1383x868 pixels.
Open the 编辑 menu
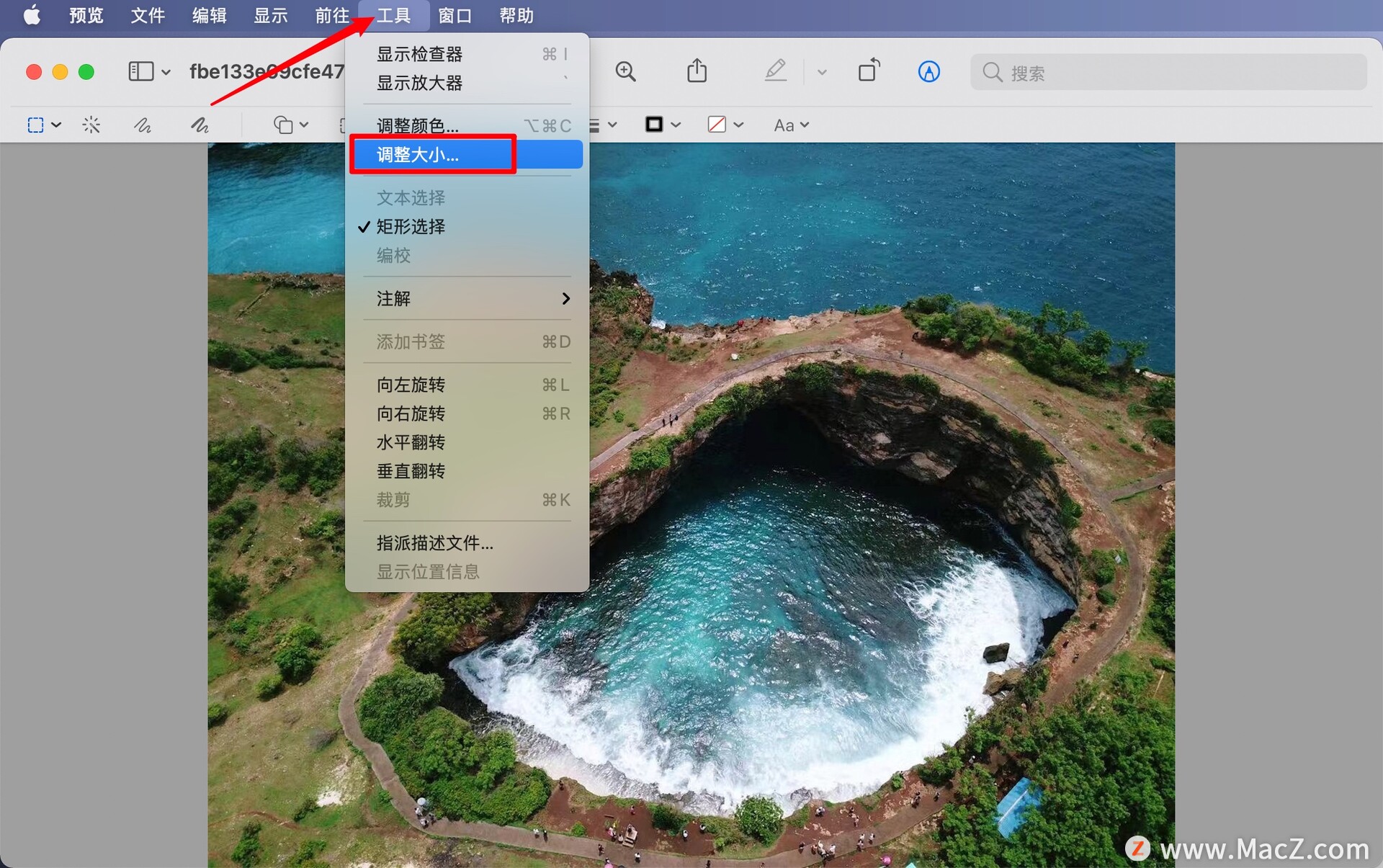pyautogui.click(x=210, y=15)
